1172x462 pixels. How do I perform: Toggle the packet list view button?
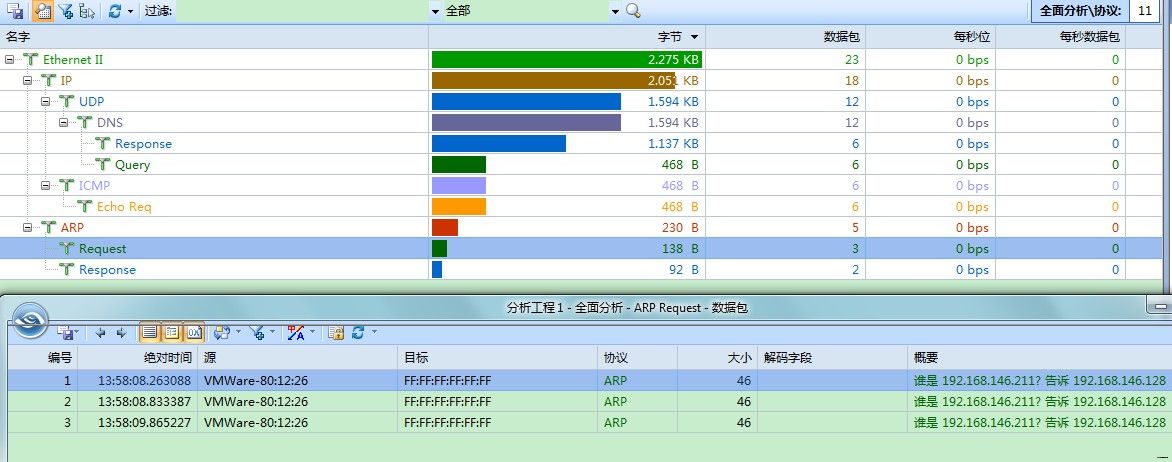pos(149,332)
